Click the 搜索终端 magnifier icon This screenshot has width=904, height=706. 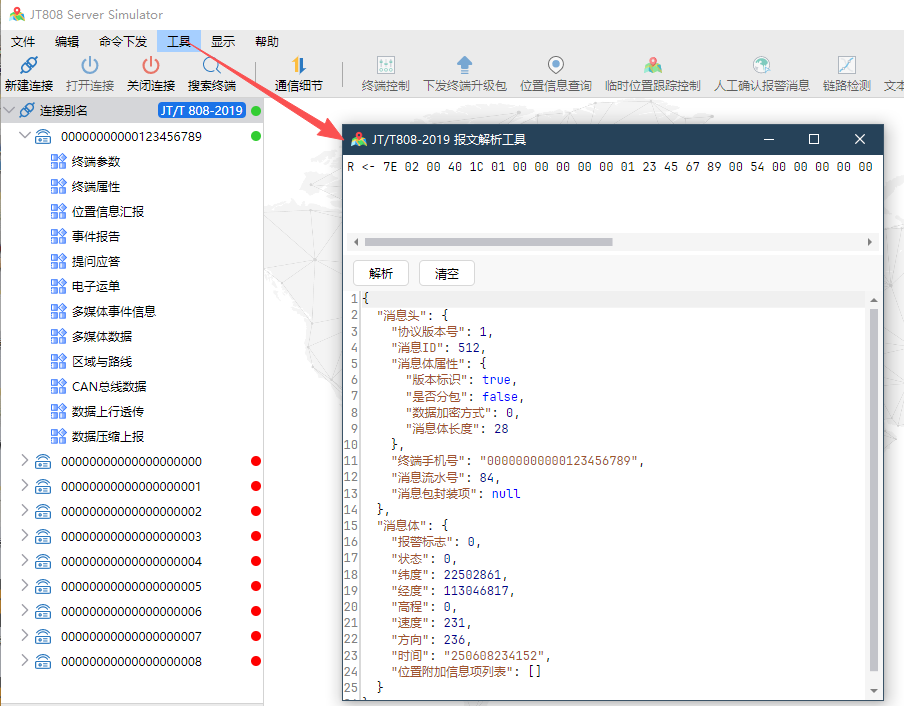tap(212, 66)
